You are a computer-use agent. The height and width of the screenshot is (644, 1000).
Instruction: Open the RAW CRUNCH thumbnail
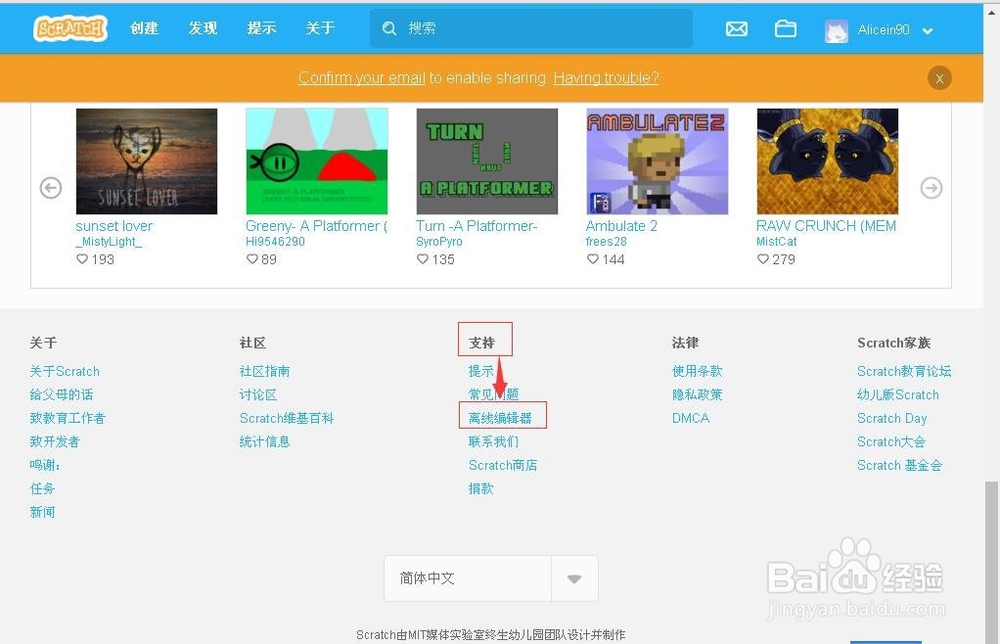[x=828, y=161]
